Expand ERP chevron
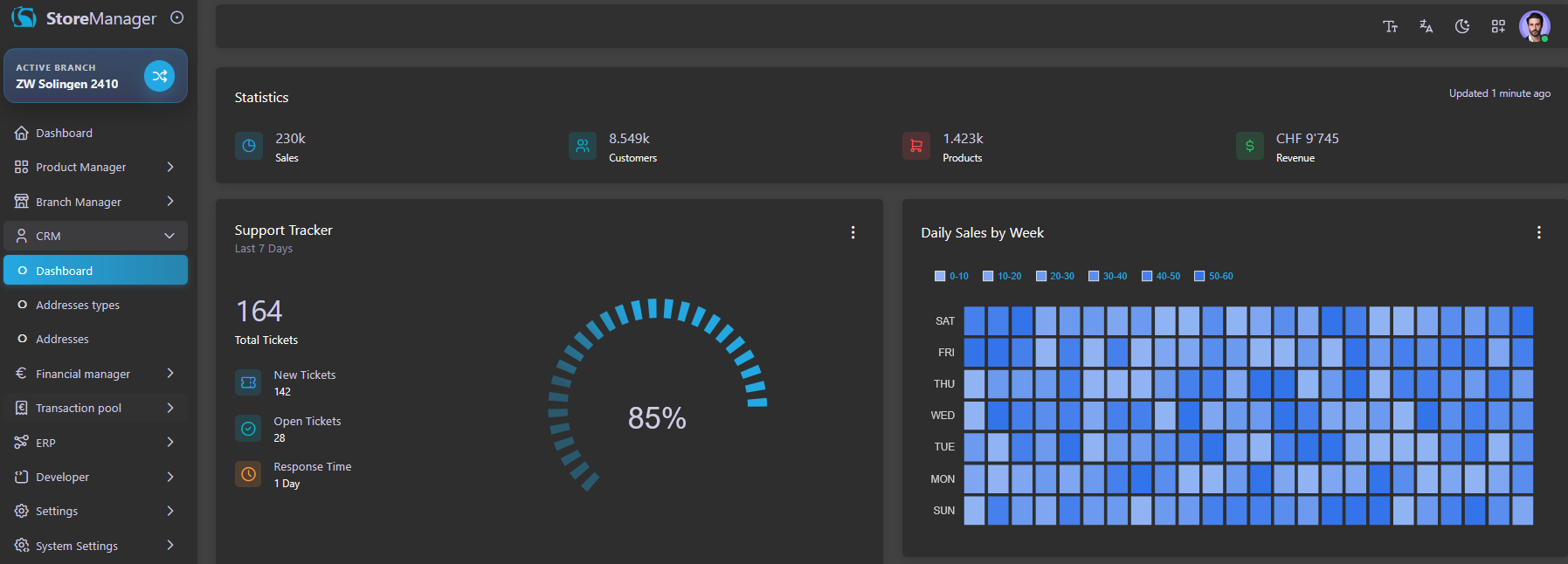This screenshot has height=564, width=1568. pos(170,443)
